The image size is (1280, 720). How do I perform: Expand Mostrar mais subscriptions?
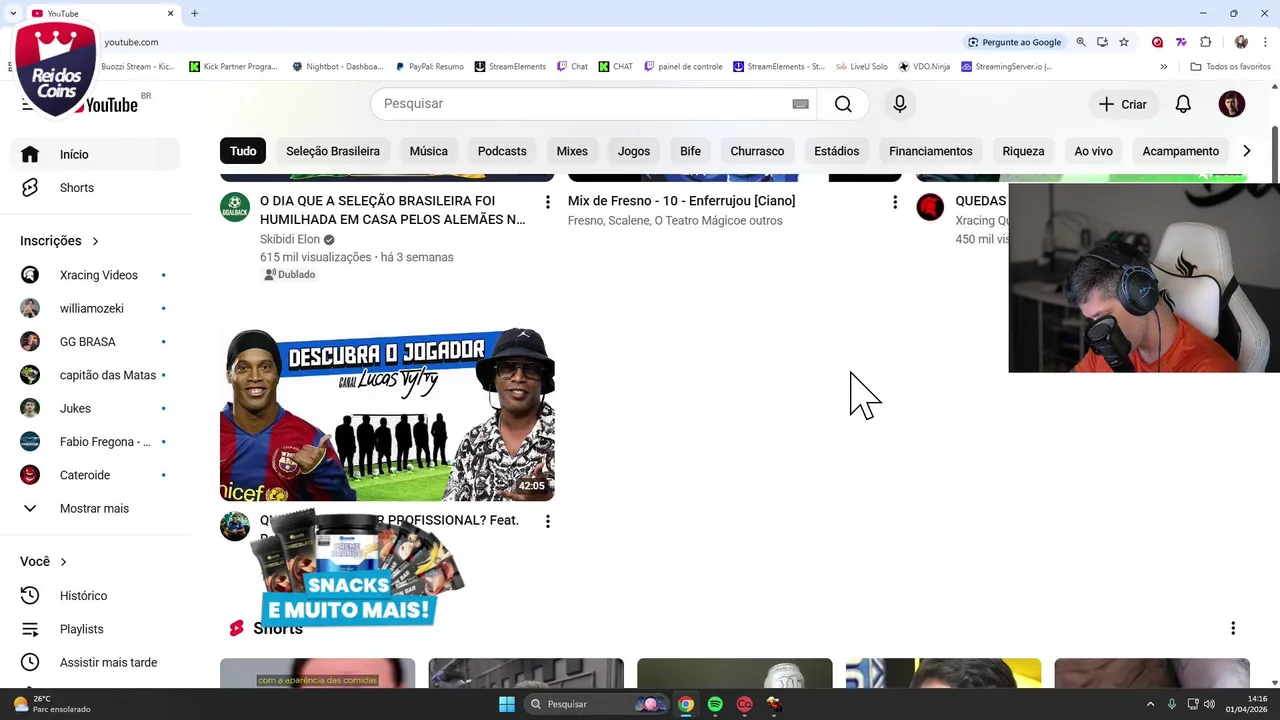pos(95,508)
